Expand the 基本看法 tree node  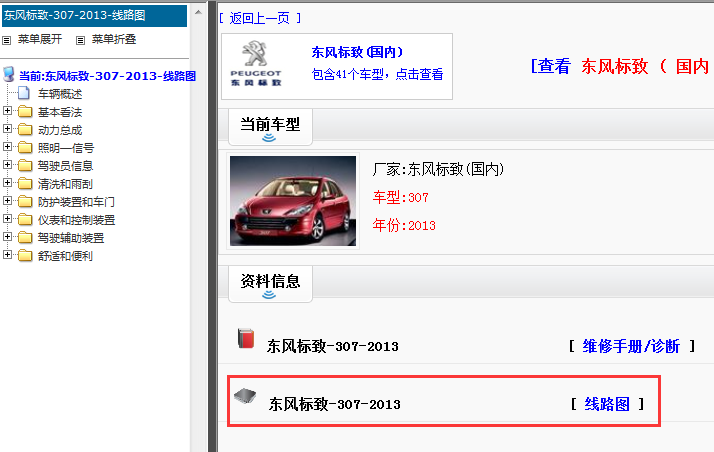(x=7, y=111)
